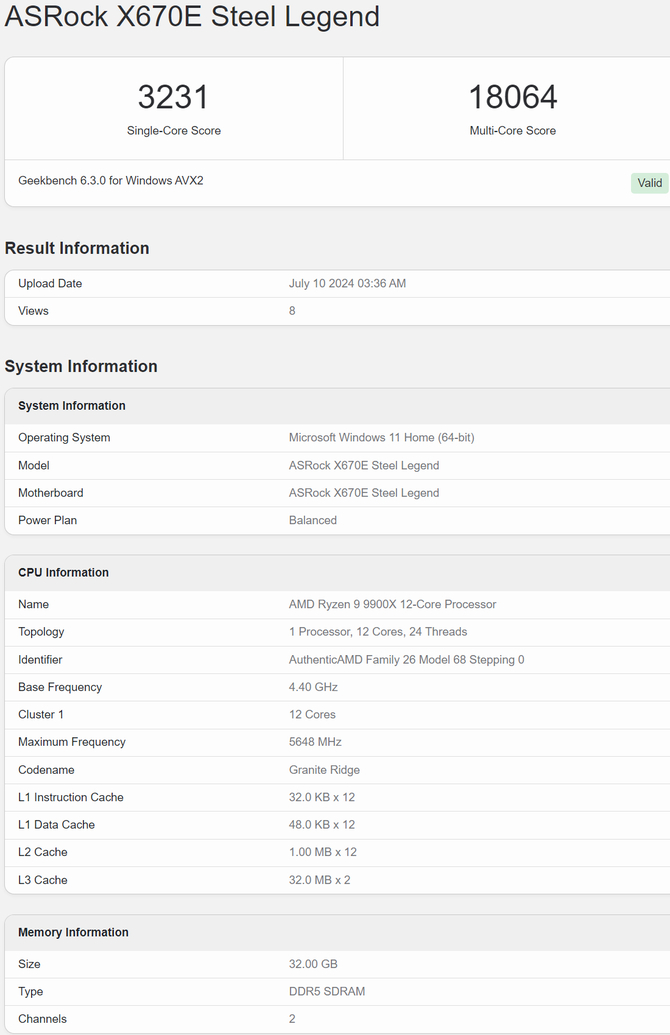Click the maximum frequency value 5648 MHz
The width and height of the screenshot is (670, 1035).
coord(315,742)
